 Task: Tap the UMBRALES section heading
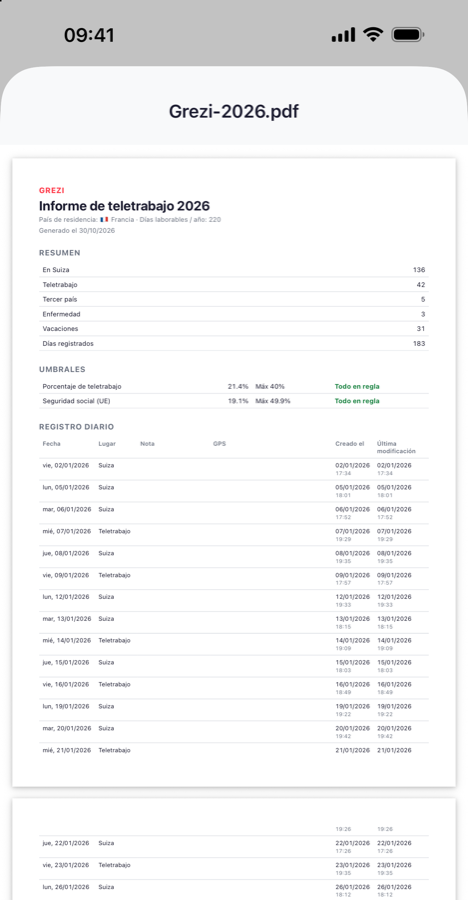pos(62,370)
